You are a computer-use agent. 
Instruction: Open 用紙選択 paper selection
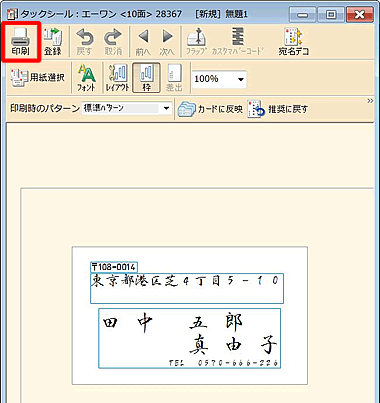click(37, 78)
